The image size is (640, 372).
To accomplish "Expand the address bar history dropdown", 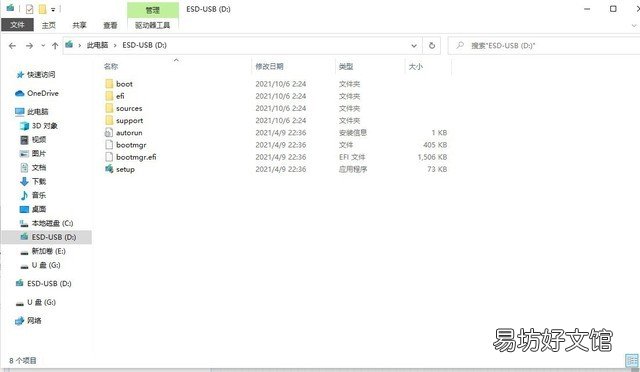I will (x=414, y=46).
